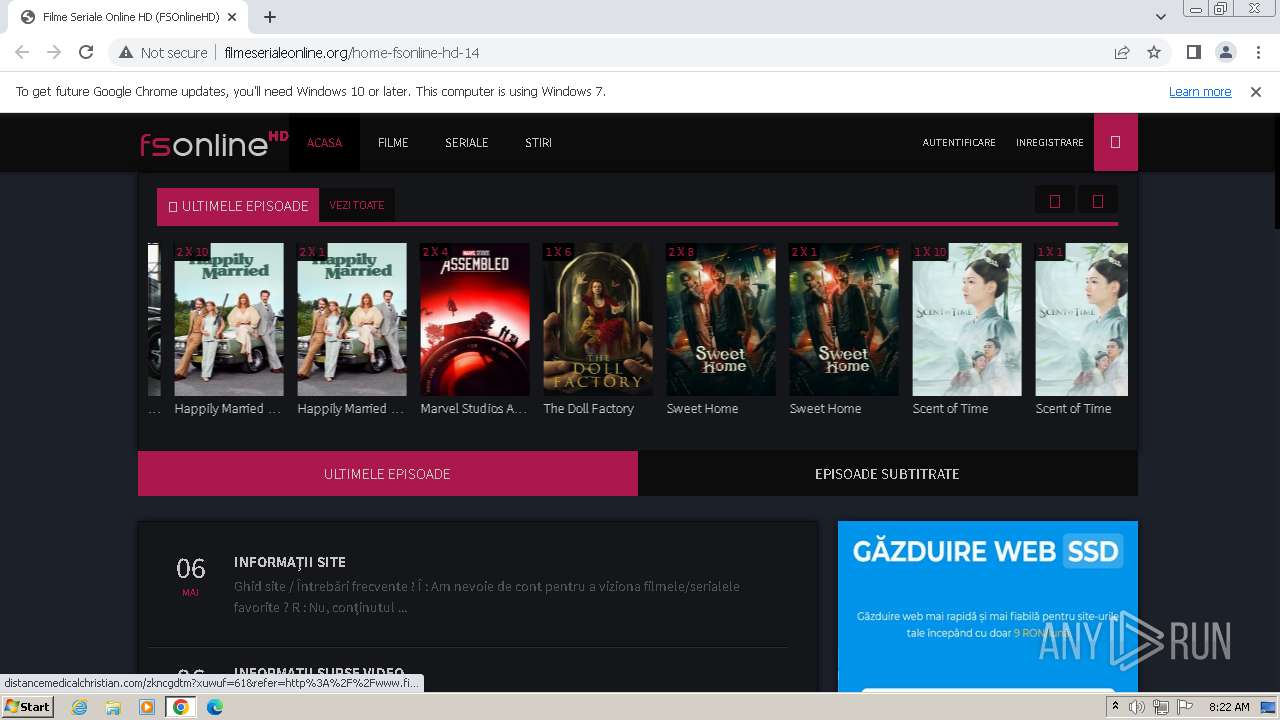Open the Not secure site info
1280x720 pixels.
click(163, 52)
